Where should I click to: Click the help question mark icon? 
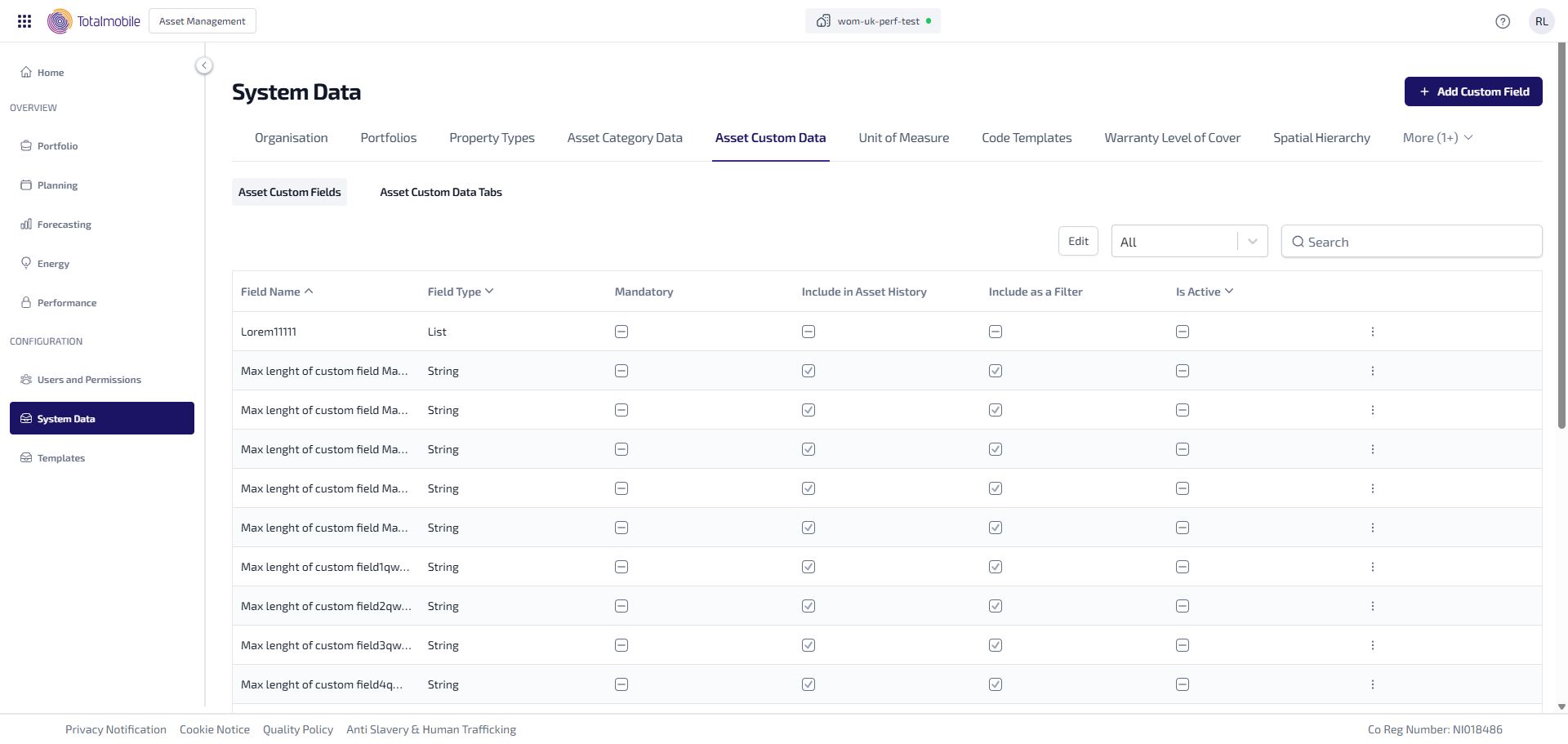click(x=1502, y=21)
